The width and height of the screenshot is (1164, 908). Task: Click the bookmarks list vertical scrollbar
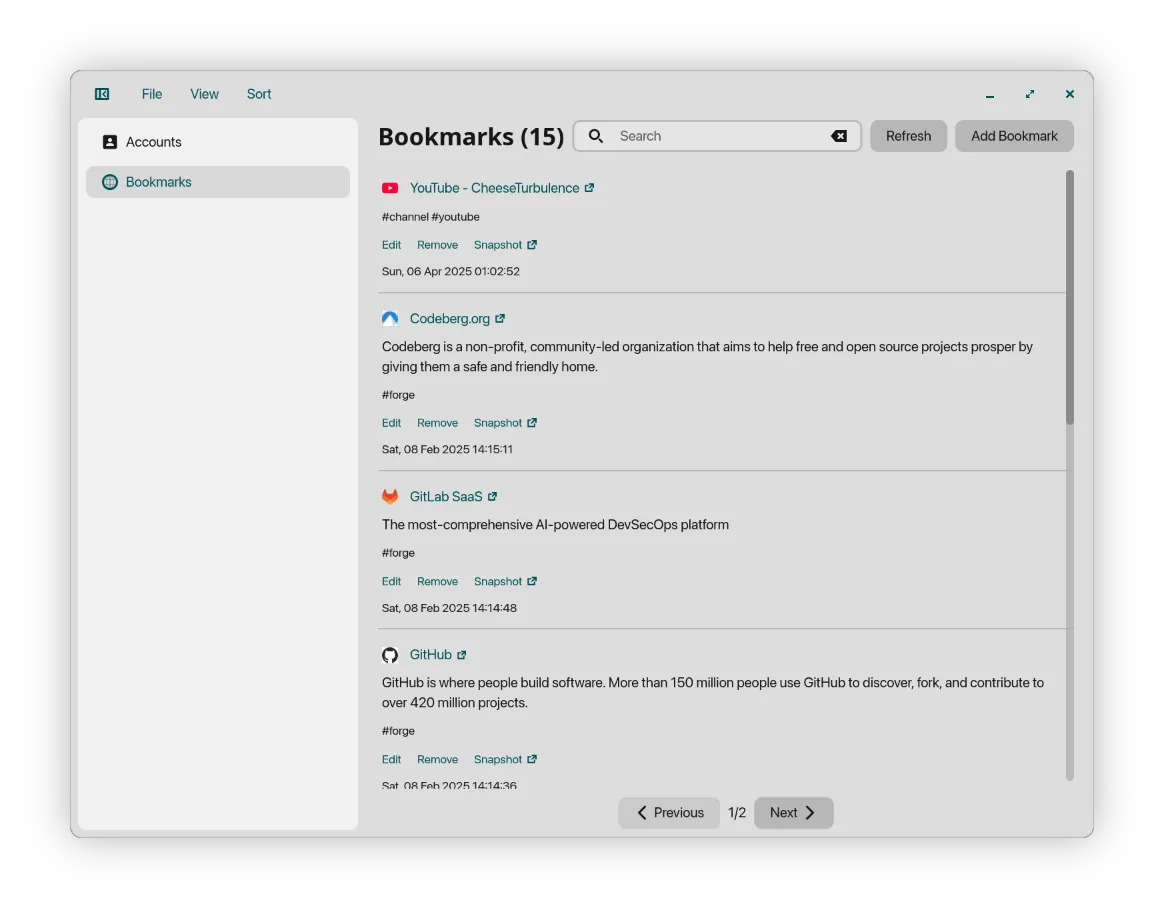click(1070, 297)
